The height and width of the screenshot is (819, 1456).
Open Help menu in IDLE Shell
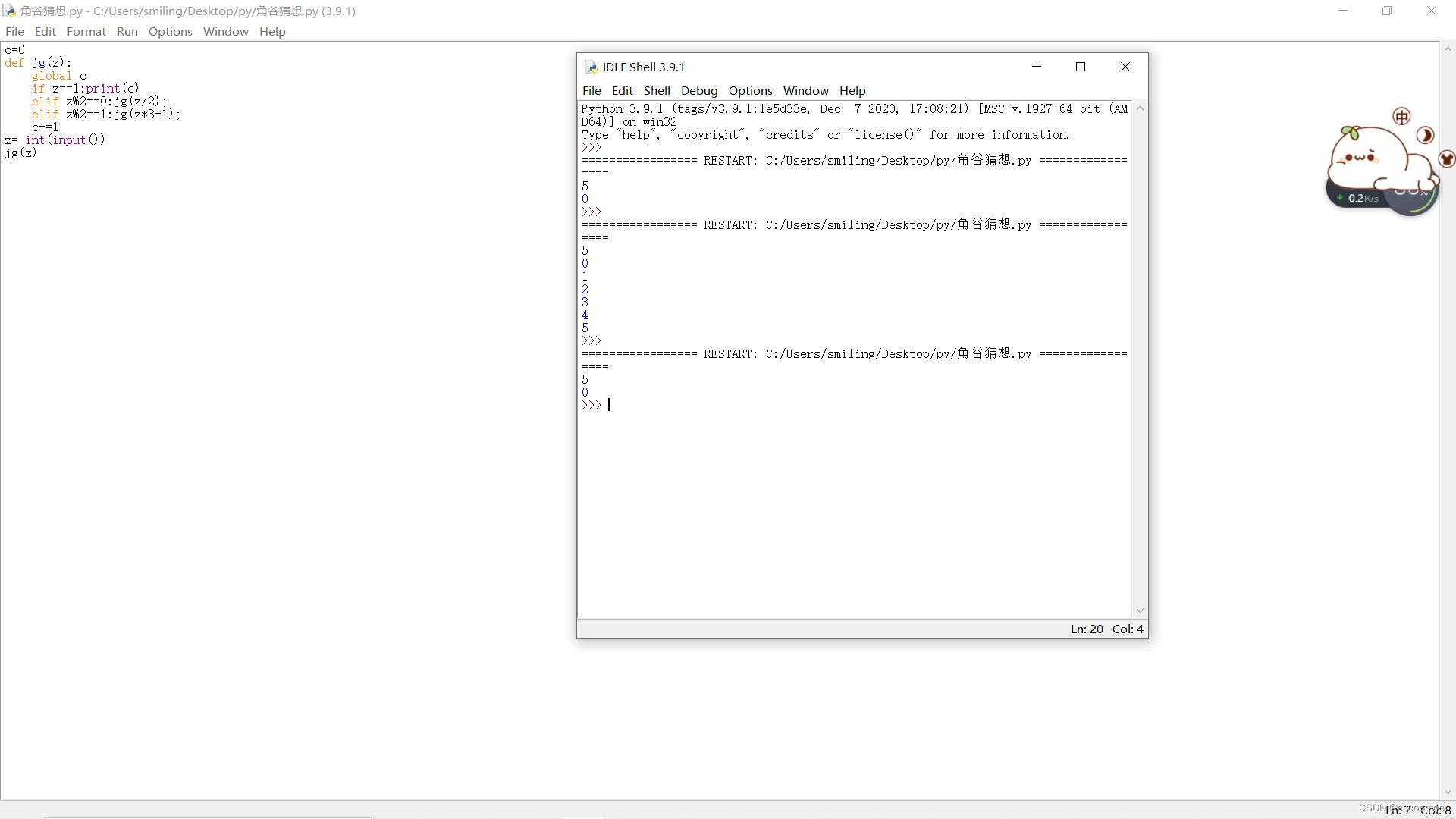[852, 90]
